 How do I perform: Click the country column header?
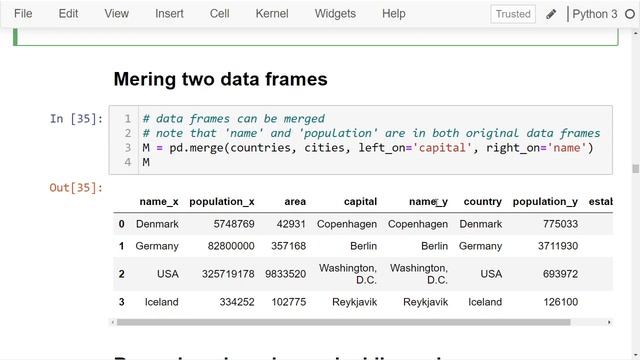482,202
